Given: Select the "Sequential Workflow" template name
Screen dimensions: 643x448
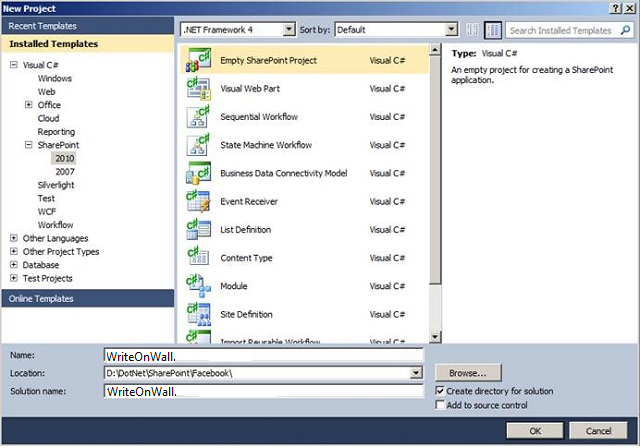Looking at the screenshot, I should coord(259,117).
